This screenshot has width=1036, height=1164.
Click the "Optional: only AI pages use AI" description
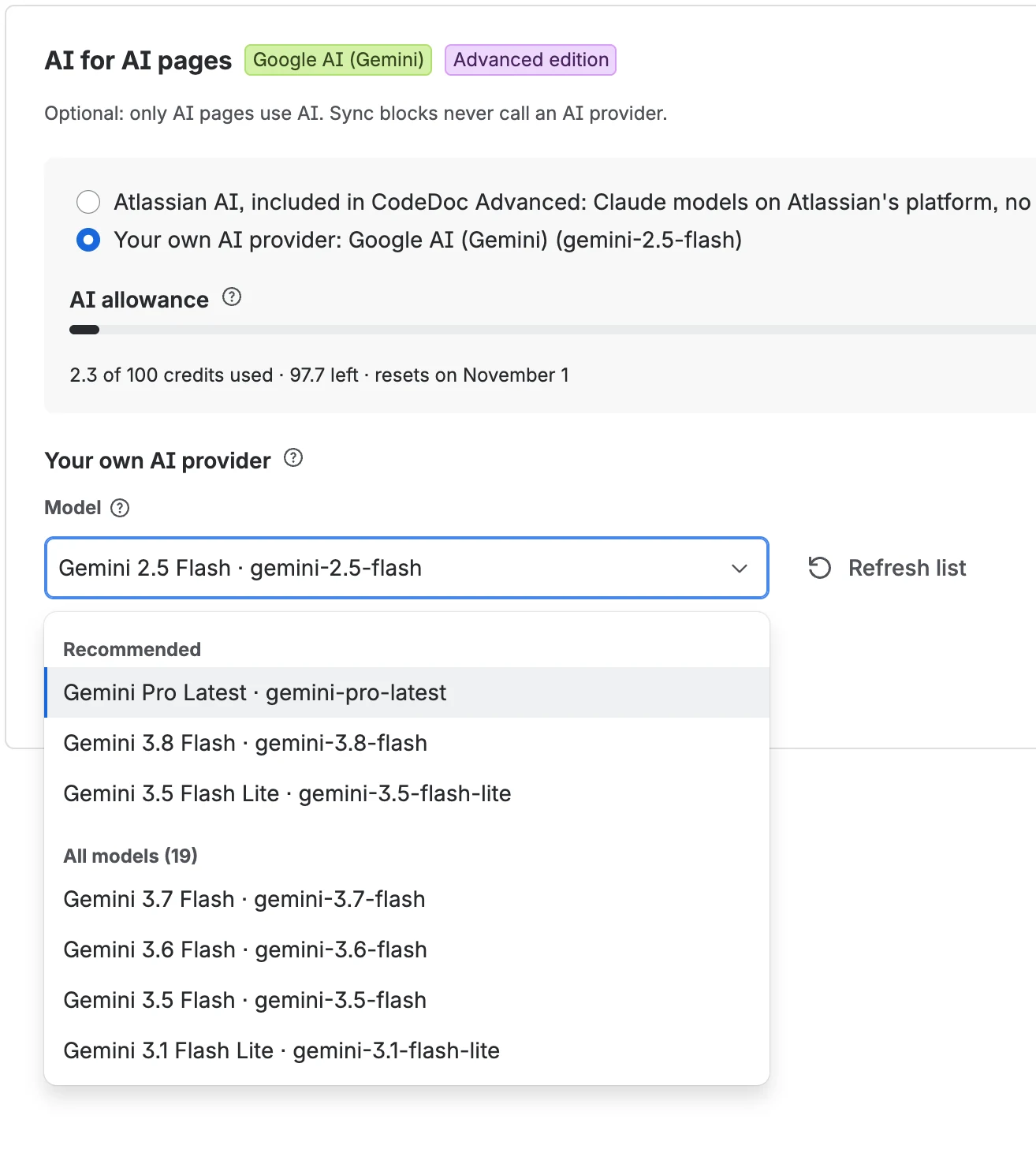tap(356, 114)
